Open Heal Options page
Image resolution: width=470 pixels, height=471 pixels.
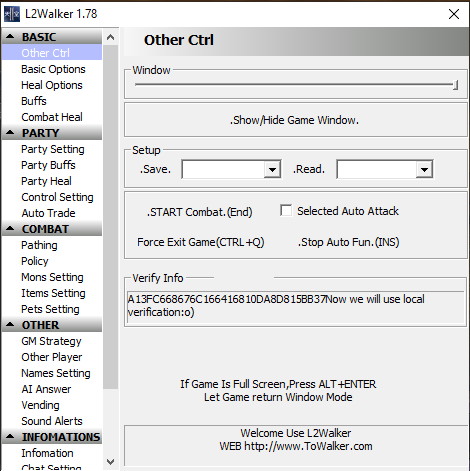coord(52,85)
